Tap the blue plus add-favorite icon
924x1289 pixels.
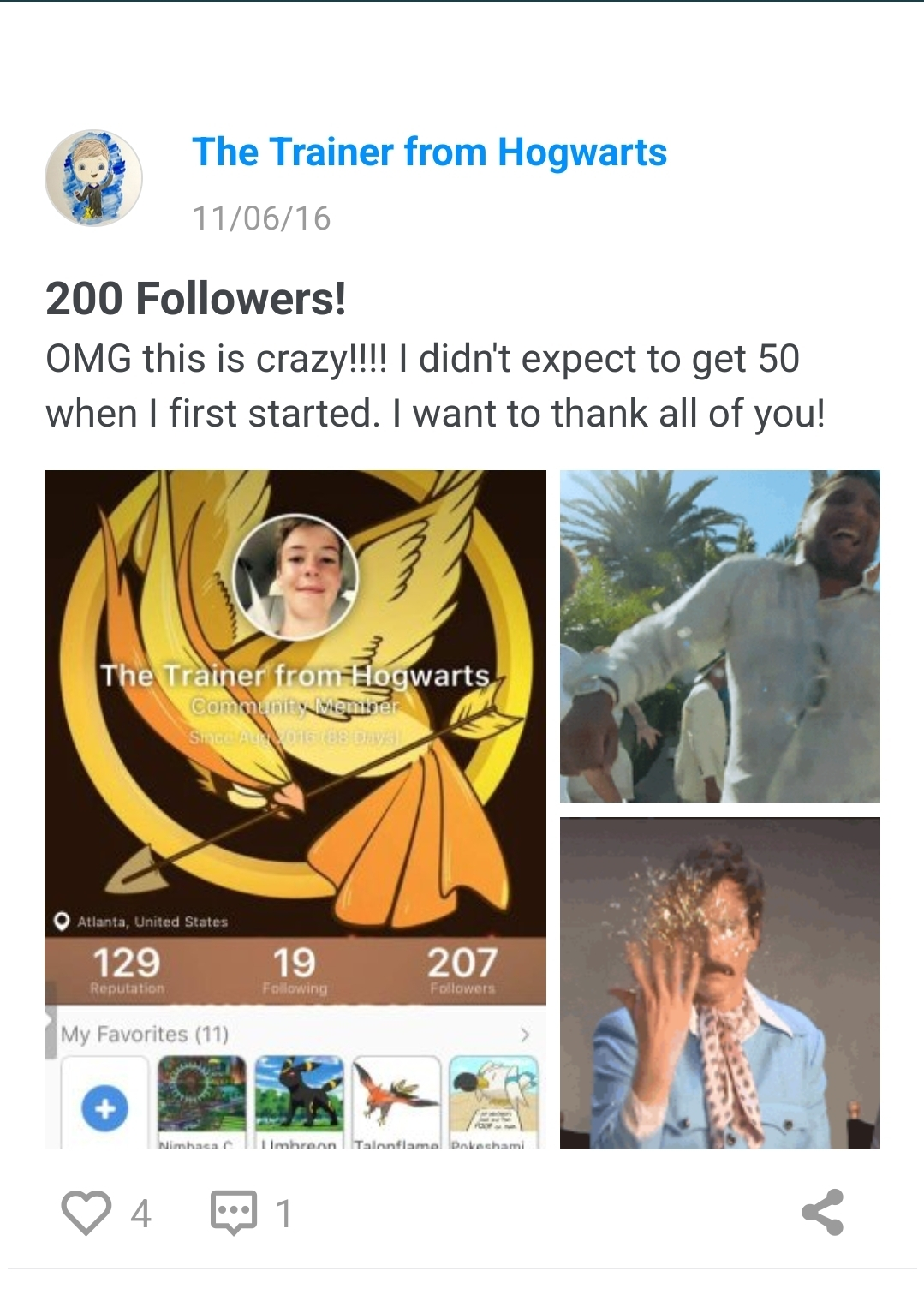104,1108
